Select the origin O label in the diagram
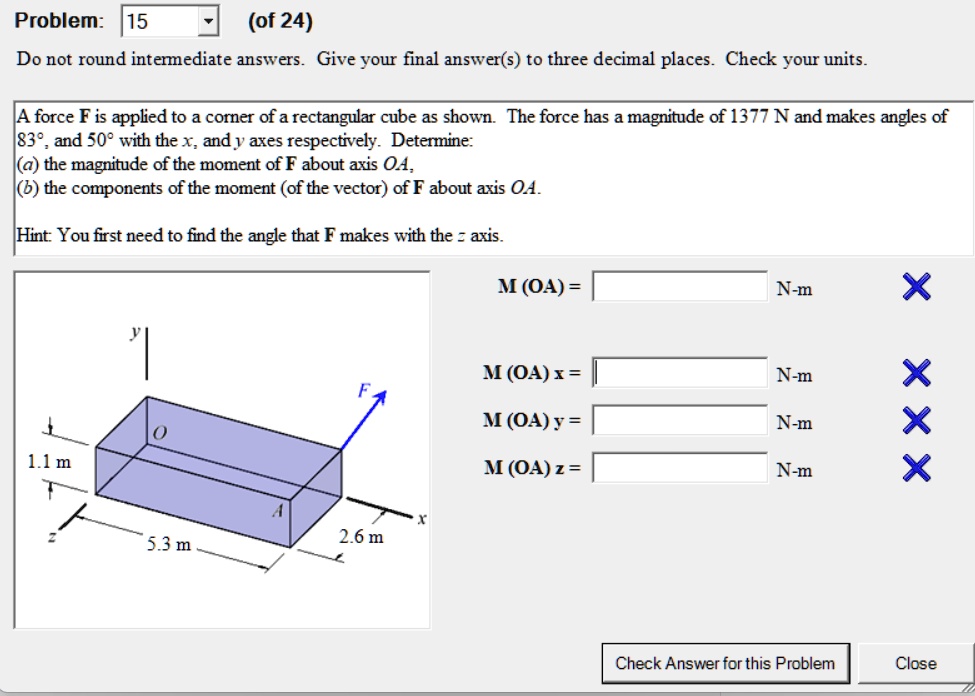The image size is (975, 696). (160, 434)
